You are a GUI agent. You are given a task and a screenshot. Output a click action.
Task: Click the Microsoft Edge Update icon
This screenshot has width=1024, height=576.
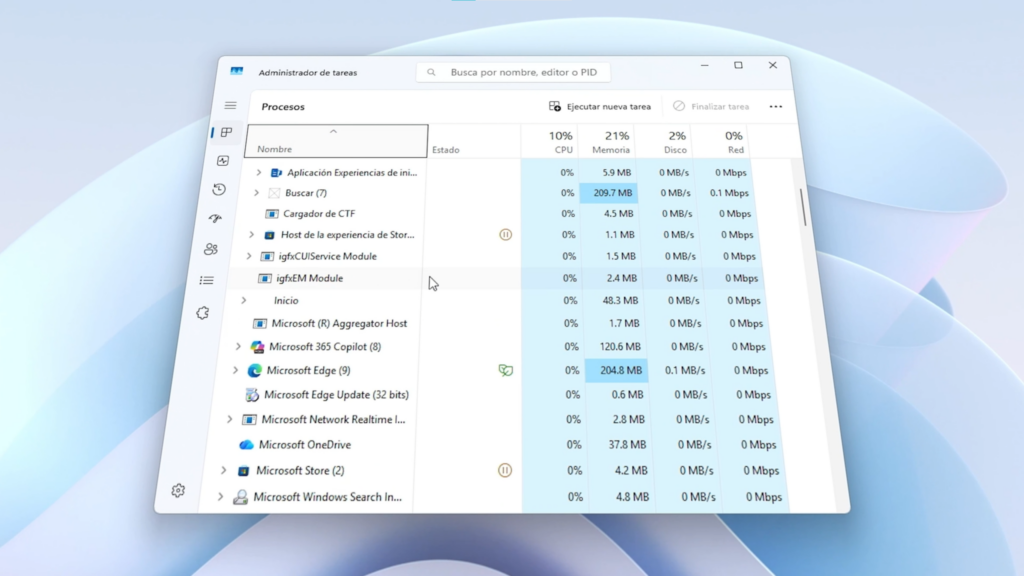251,394
